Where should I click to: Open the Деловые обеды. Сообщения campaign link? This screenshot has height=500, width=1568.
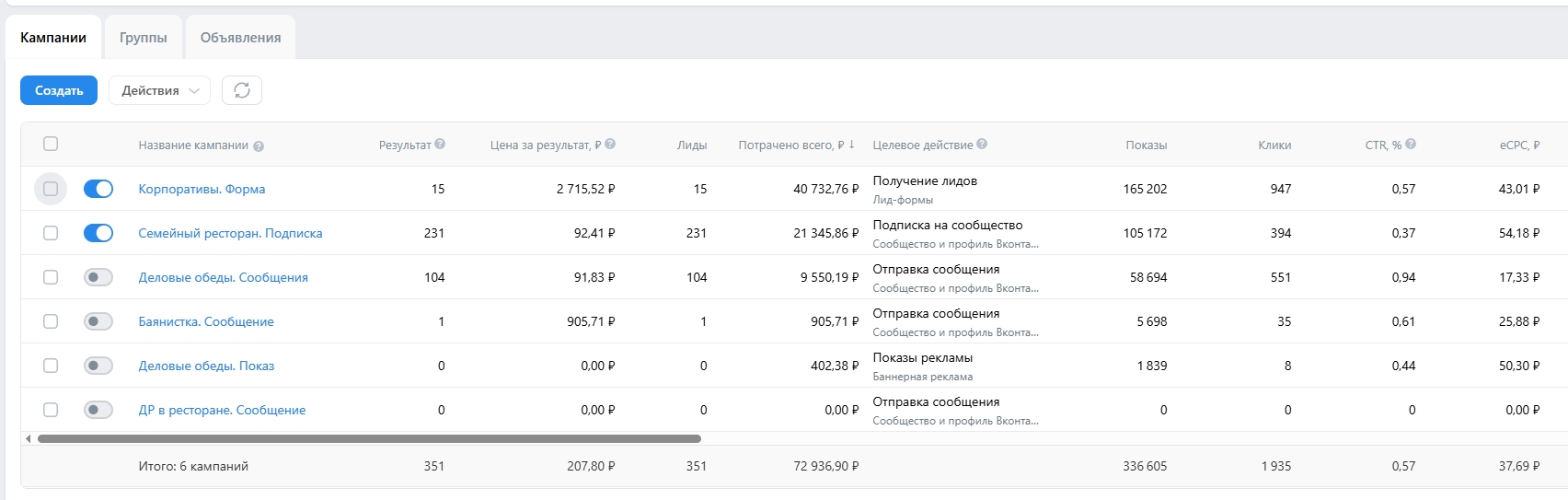pos(223,277)
